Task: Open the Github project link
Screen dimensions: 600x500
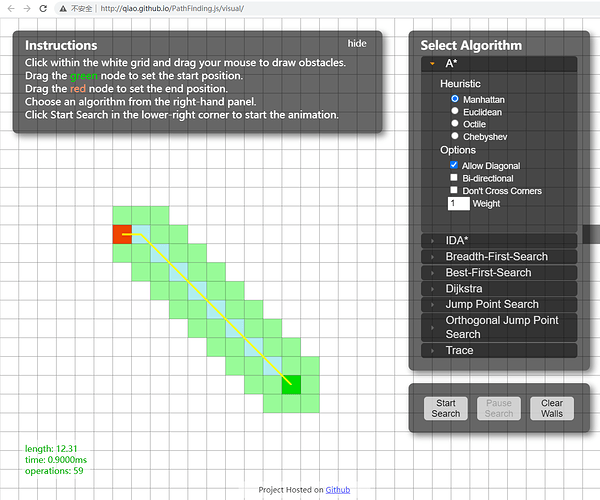Action: point(338,490)
